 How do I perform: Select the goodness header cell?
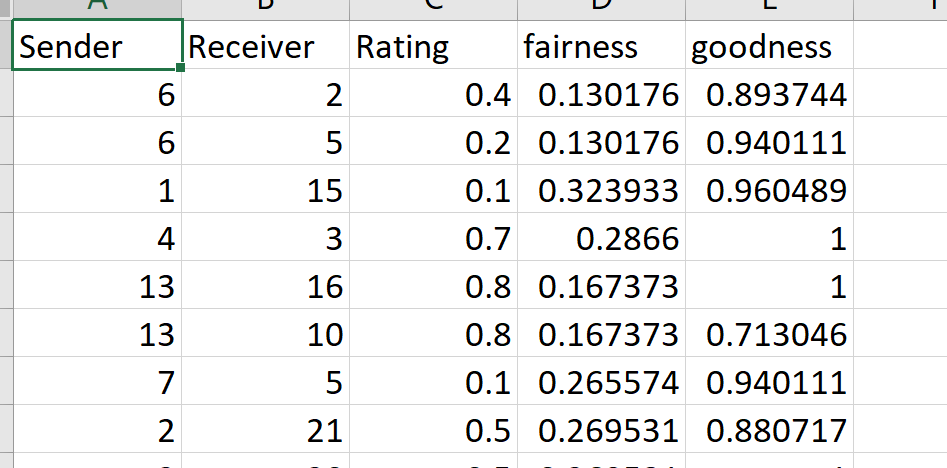point(769,45)
